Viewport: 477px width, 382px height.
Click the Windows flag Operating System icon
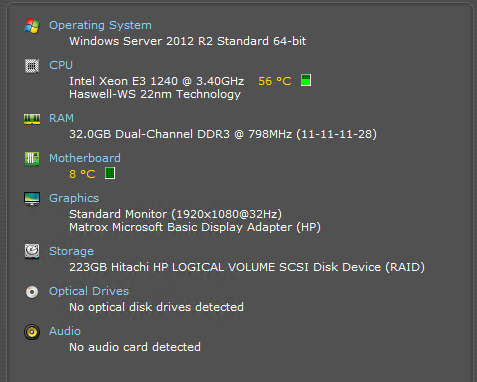tap(32, 26)
